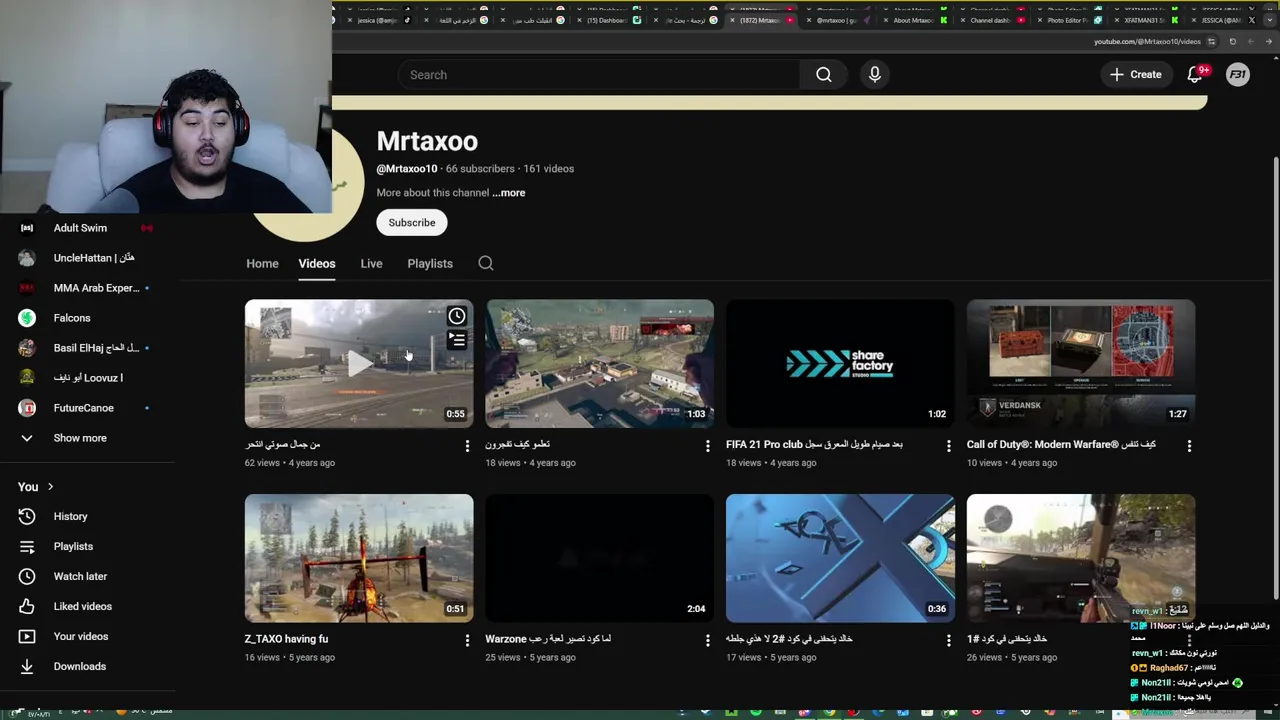1280x720 pixels.
Task: Subscribe to the Mrtaxoo channel
Action: point(412,223)
